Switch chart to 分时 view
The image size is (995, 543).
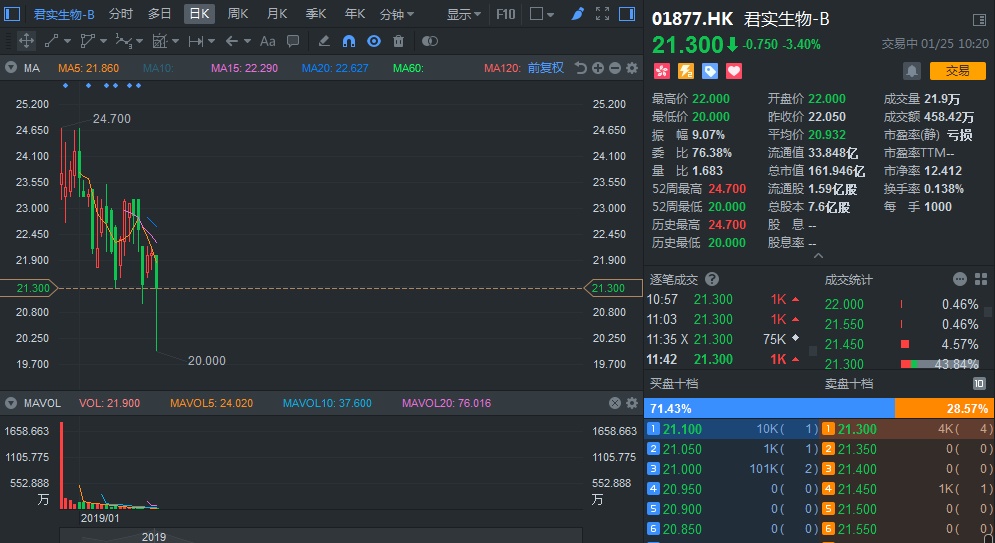click(x=121, y=13)
